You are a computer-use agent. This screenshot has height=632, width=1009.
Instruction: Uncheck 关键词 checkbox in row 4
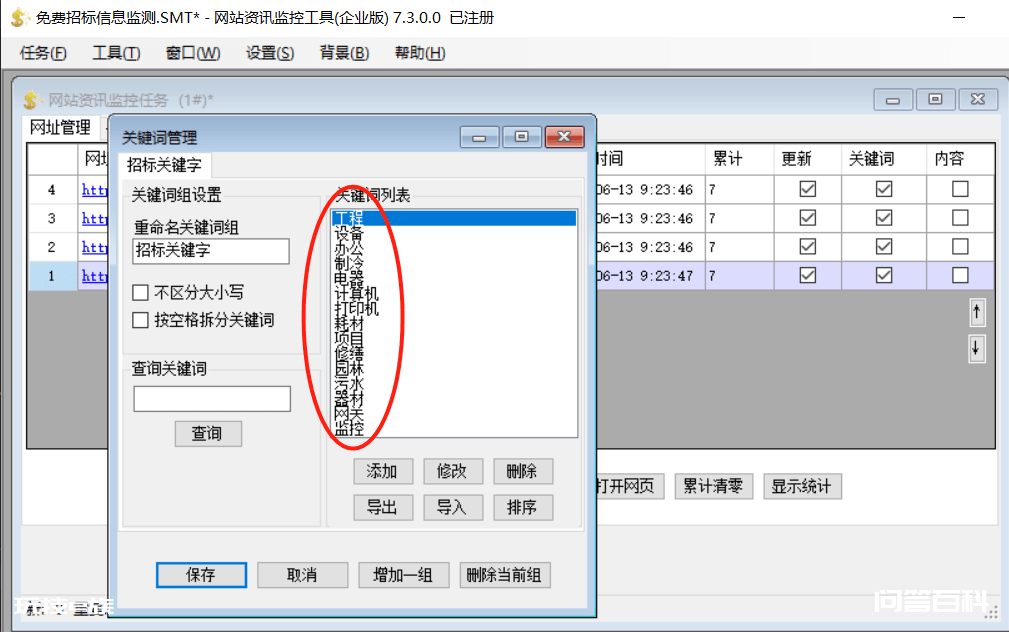(x=884, y=189)
